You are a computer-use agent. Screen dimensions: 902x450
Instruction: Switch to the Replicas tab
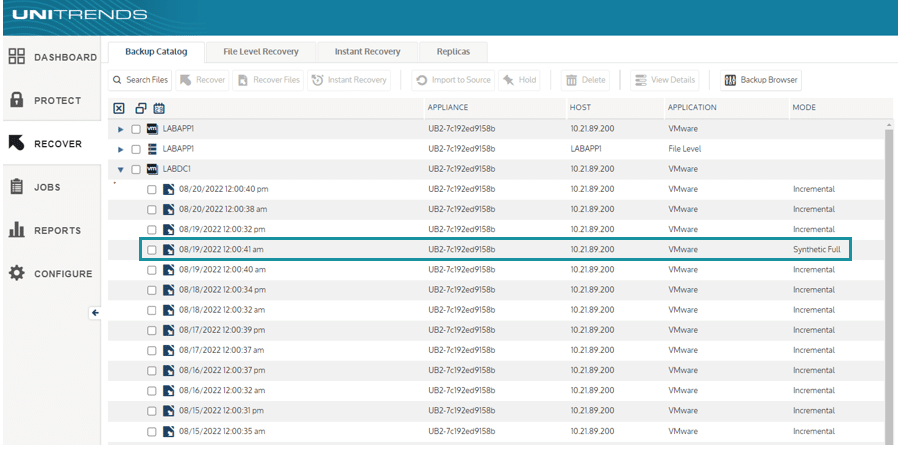coord(453,52)
